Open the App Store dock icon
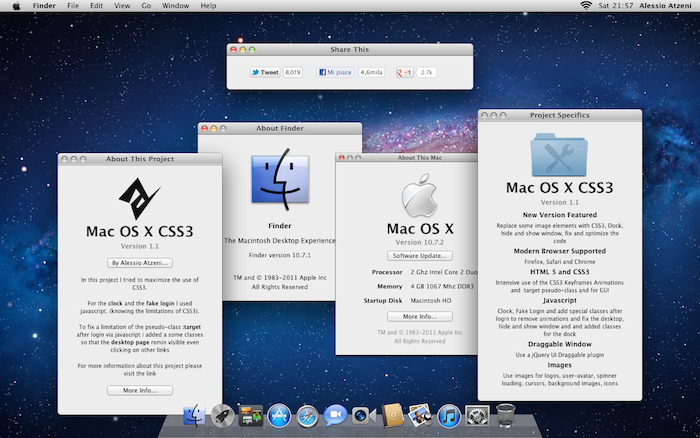This screenshot has height=438, width=700. [x=279, y=416]
